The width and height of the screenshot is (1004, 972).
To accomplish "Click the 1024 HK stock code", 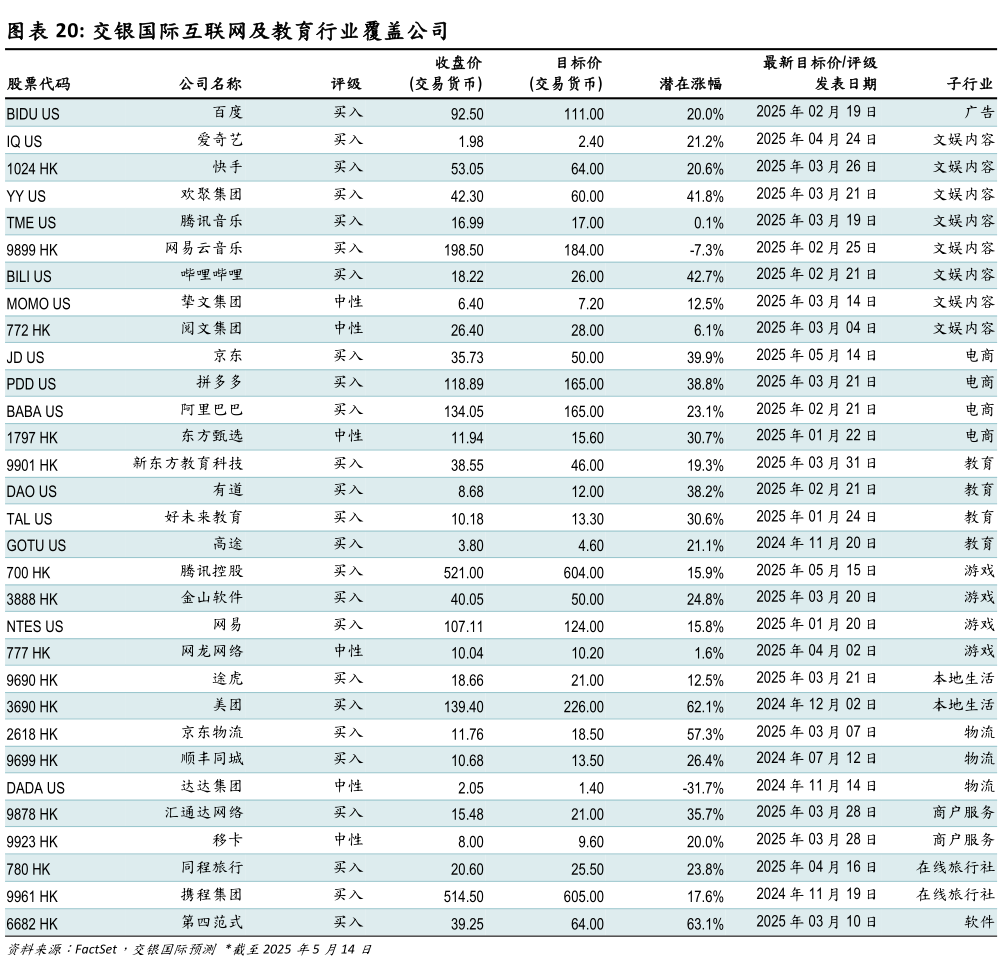I will (32, 169).
